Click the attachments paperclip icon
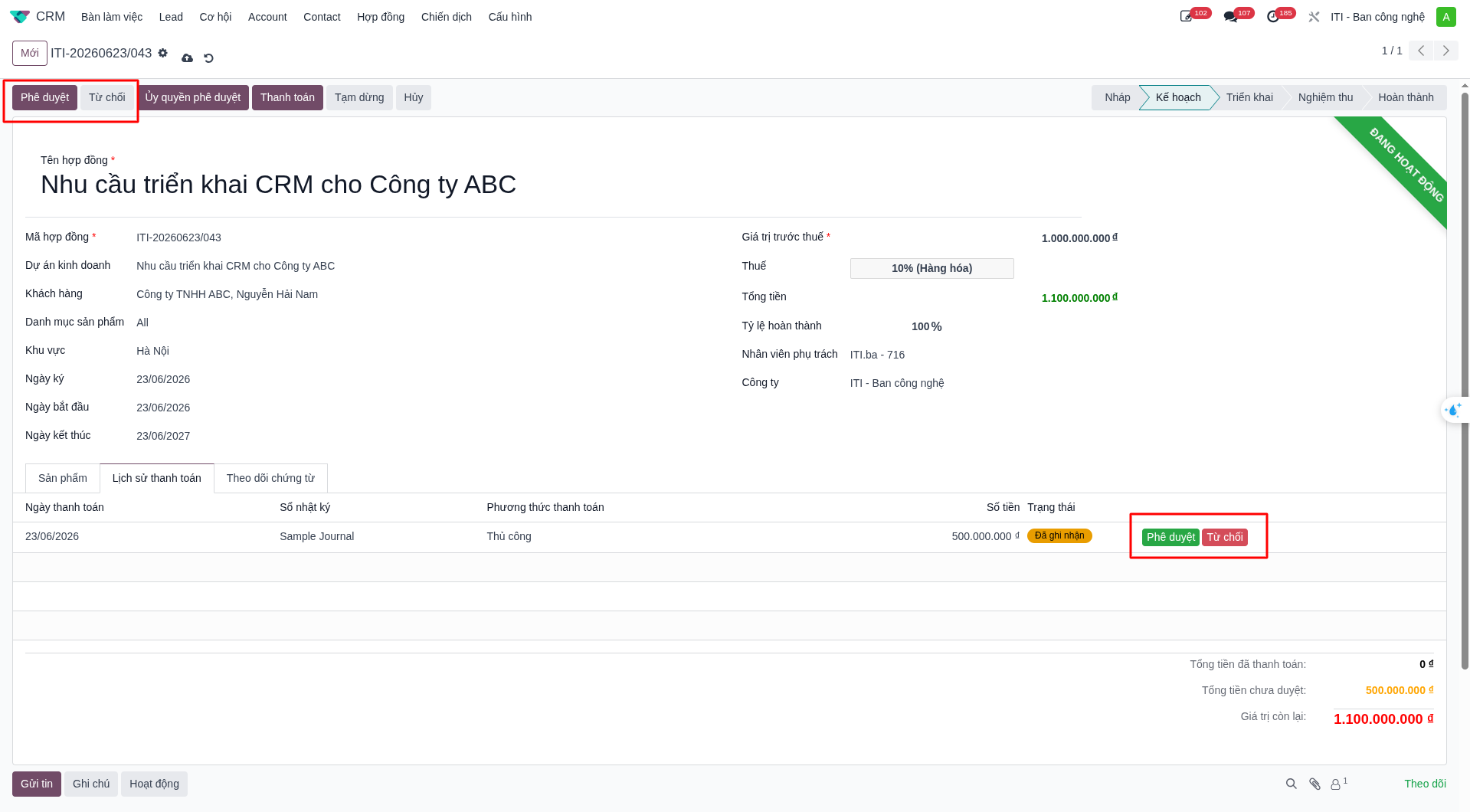This screenshot has width=1470, height=812. 1314,784
